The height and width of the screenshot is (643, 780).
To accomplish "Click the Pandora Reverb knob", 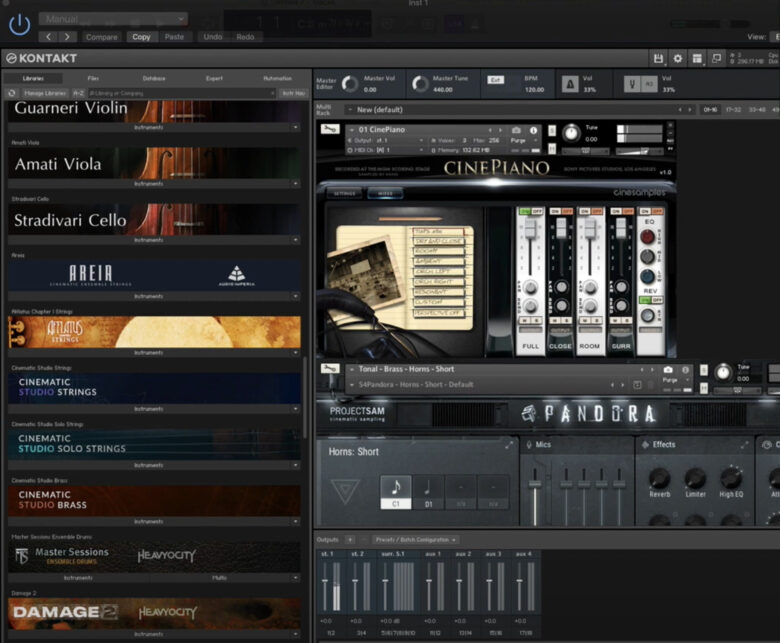I will click(659, 478).
